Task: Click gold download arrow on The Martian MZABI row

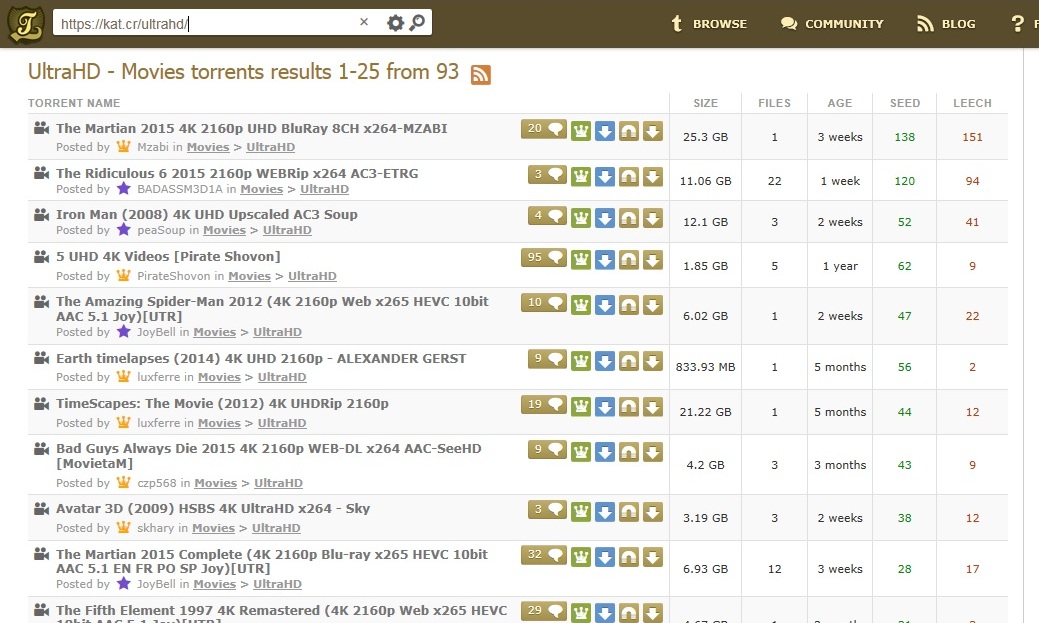Action: 653,131
